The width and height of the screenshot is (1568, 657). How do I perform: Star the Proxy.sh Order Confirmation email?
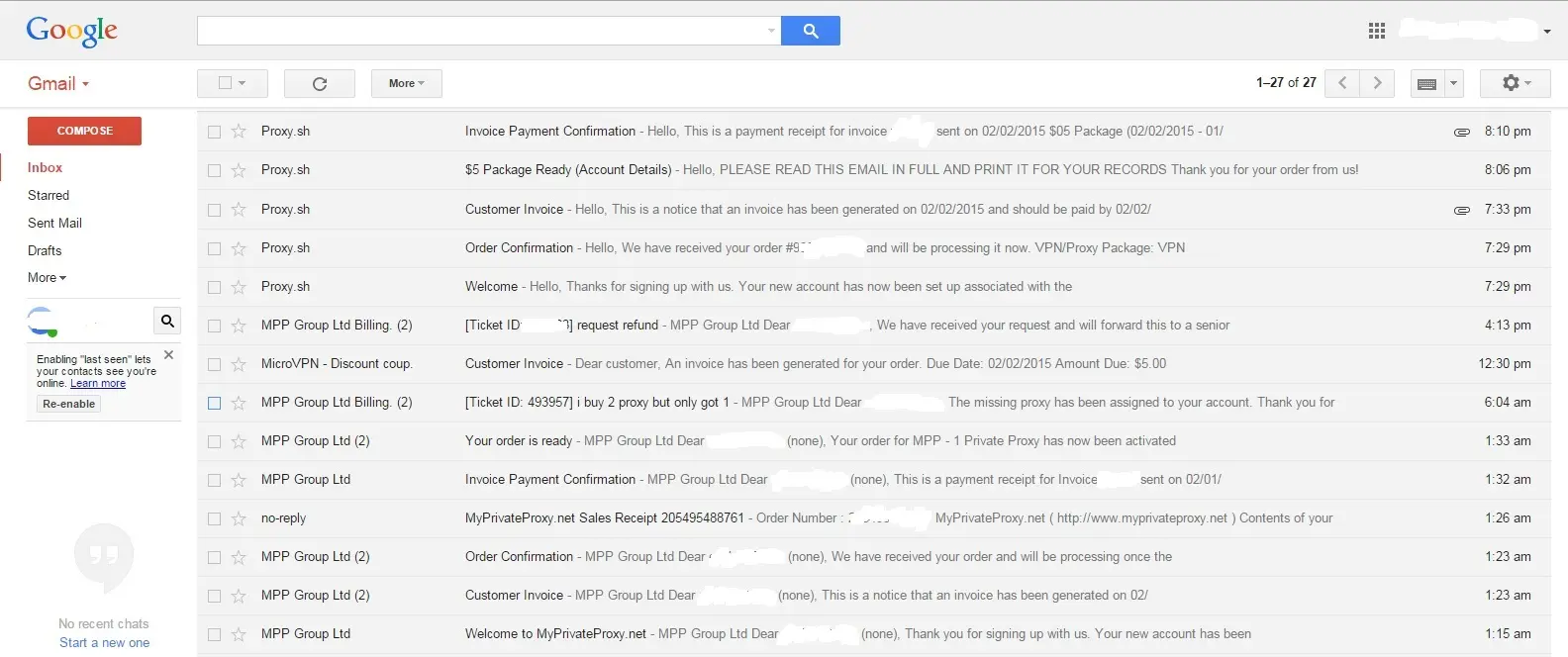tap(239, 247)
